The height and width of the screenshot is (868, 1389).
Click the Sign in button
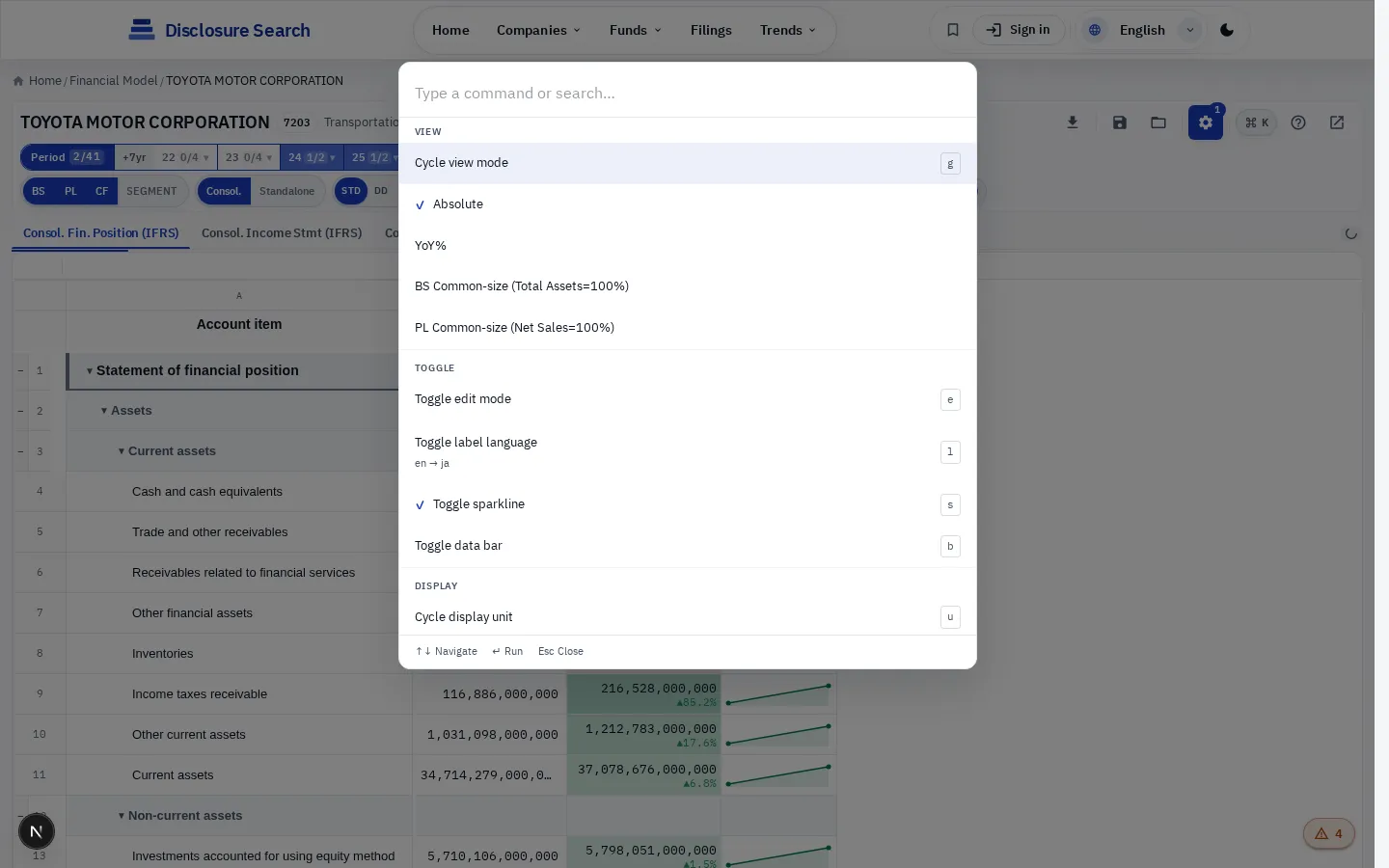[1019, 30]
